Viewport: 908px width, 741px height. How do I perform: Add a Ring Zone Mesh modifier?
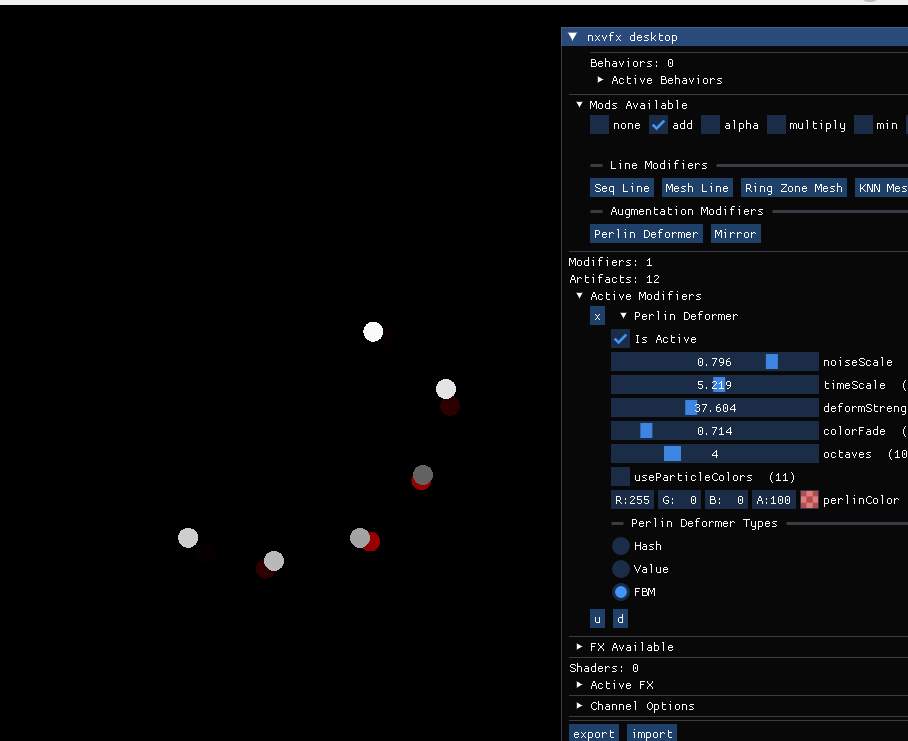tap(793, 187)
